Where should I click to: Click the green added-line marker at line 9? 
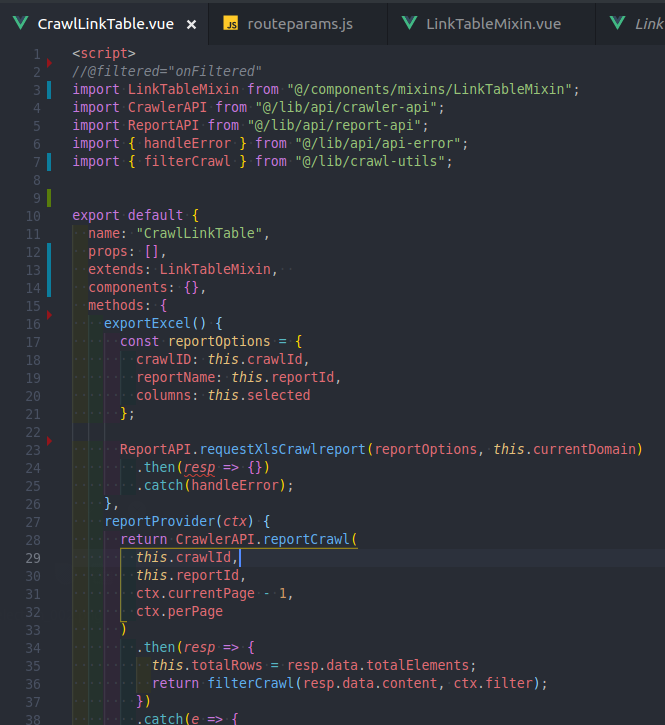pos(49,198)
